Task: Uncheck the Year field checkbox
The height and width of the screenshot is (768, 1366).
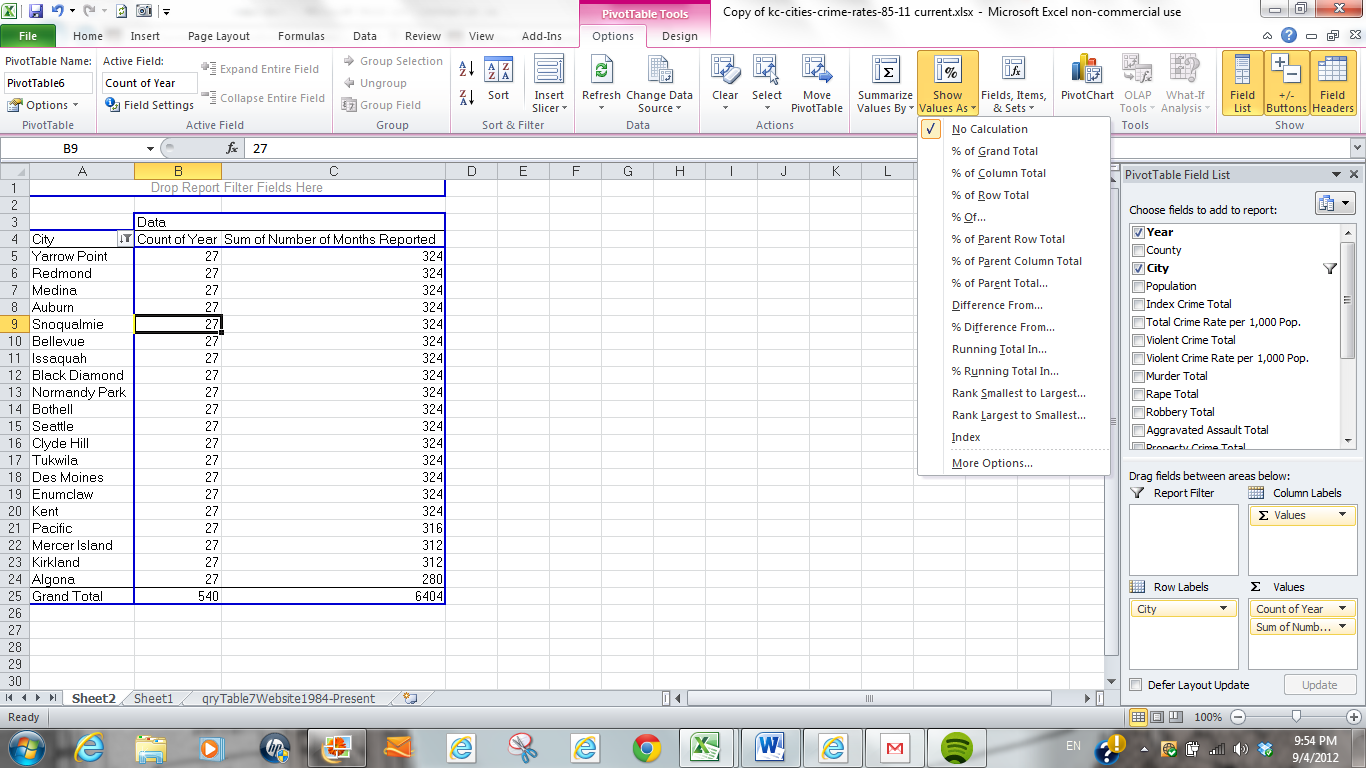Action: [x=1138, y=232]
